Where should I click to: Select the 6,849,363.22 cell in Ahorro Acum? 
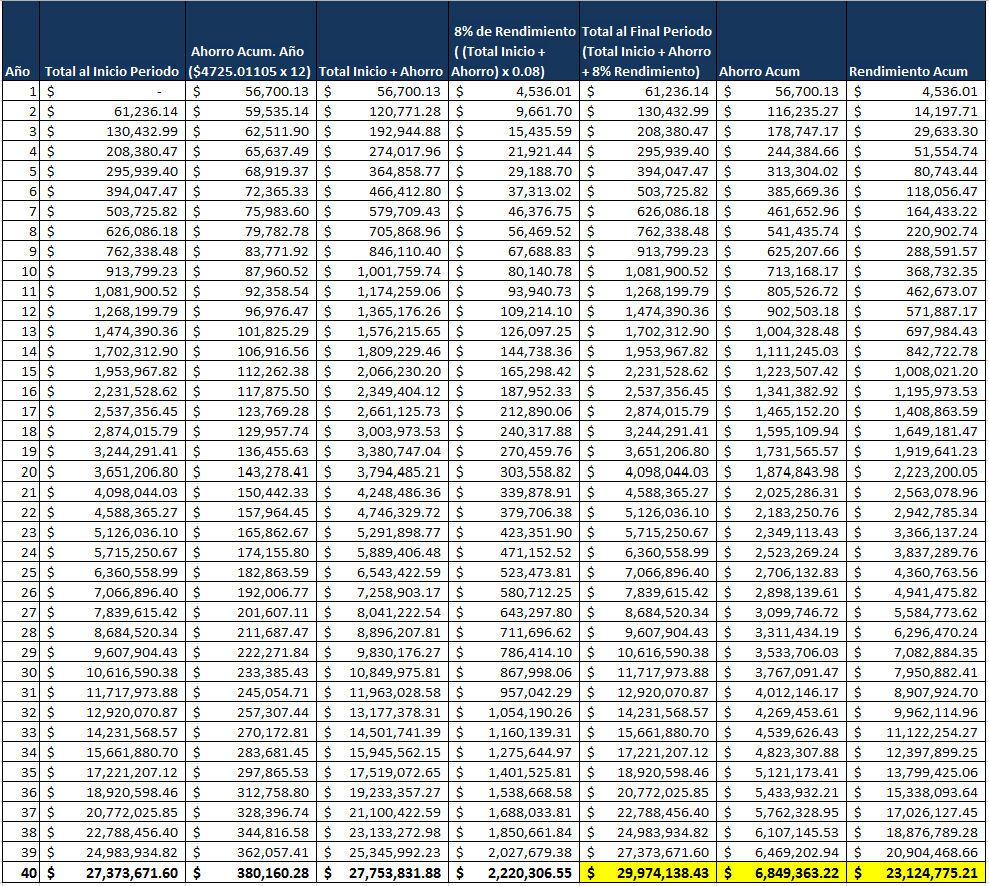(x=781, y=873)
